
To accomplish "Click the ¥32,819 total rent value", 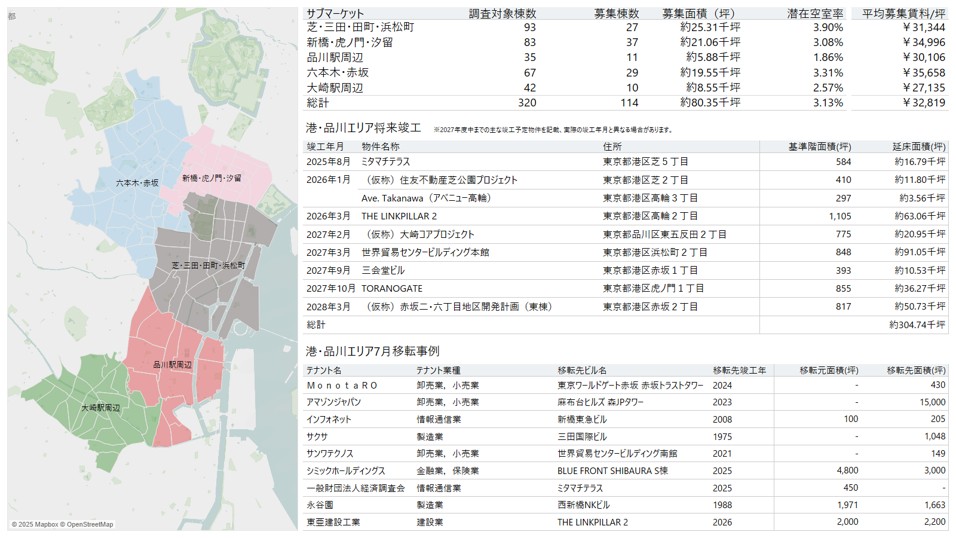I will point(924,102).
